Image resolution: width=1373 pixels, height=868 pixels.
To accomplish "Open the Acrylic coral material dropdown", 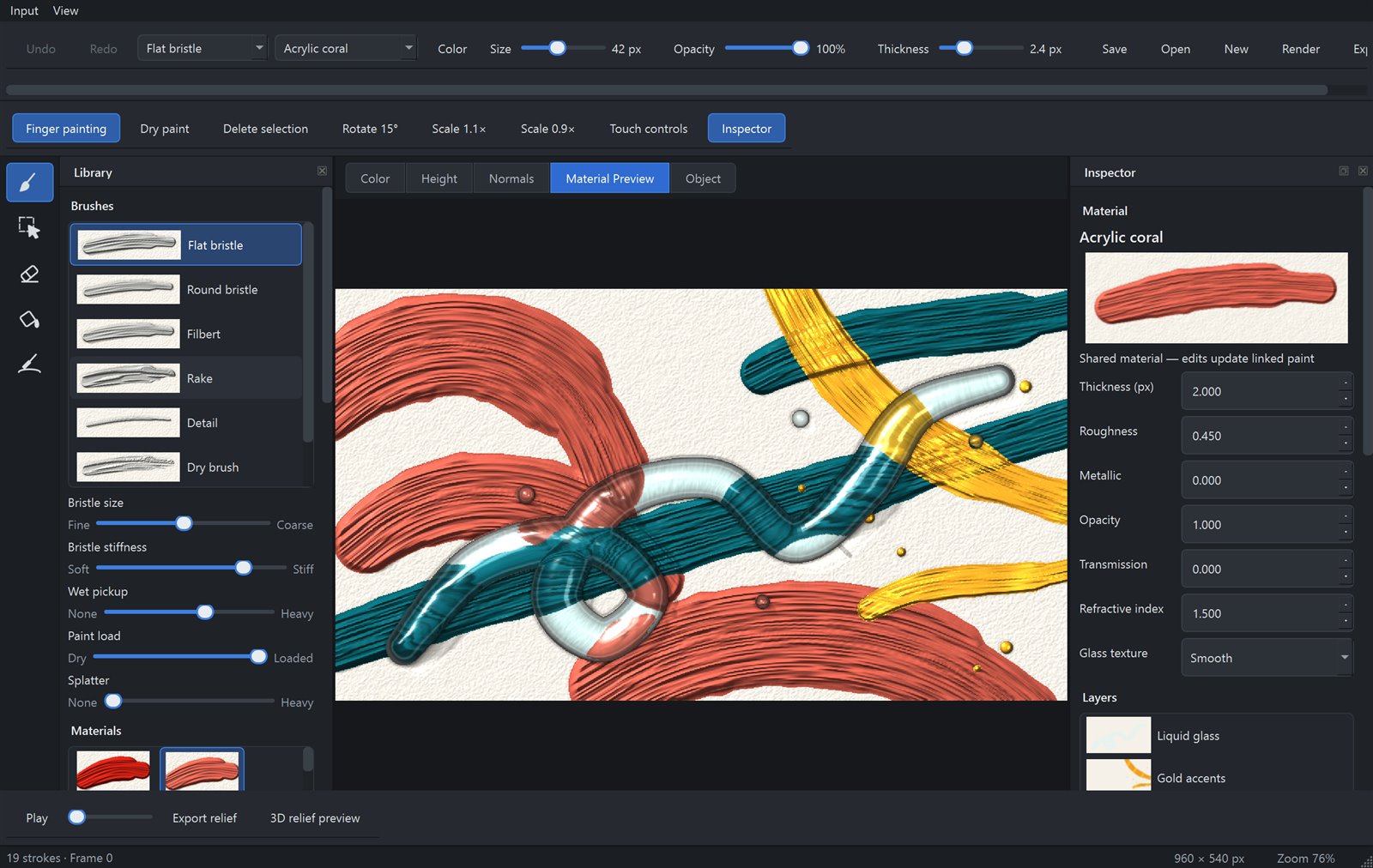I will pyautogui.click(x=346, y=48).
